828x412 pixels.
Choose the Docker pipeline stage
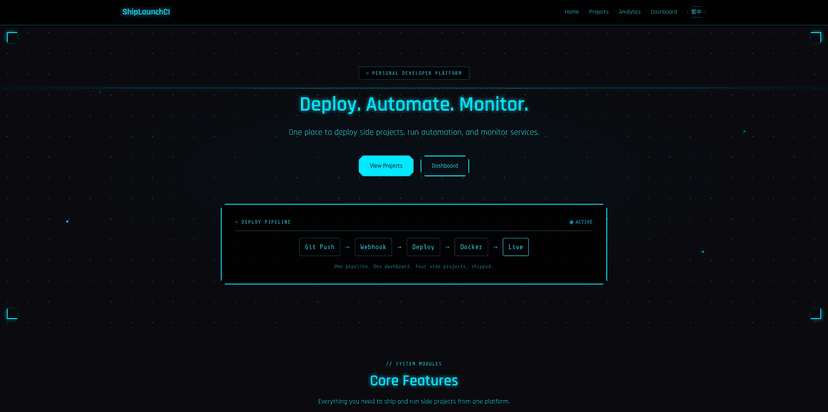471,247
